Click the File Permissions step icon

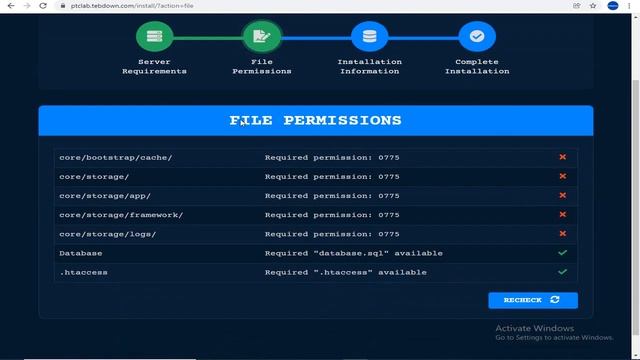pyautogui.click(x=262, y=36)
